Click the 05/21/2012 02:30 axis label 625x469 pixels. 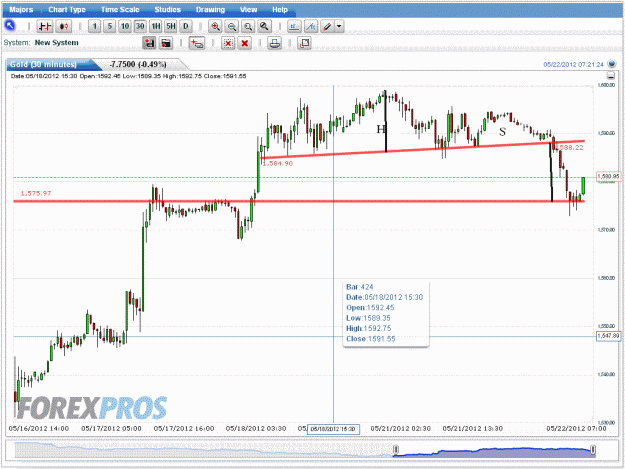pyautogui.click(x=401, y=428)
